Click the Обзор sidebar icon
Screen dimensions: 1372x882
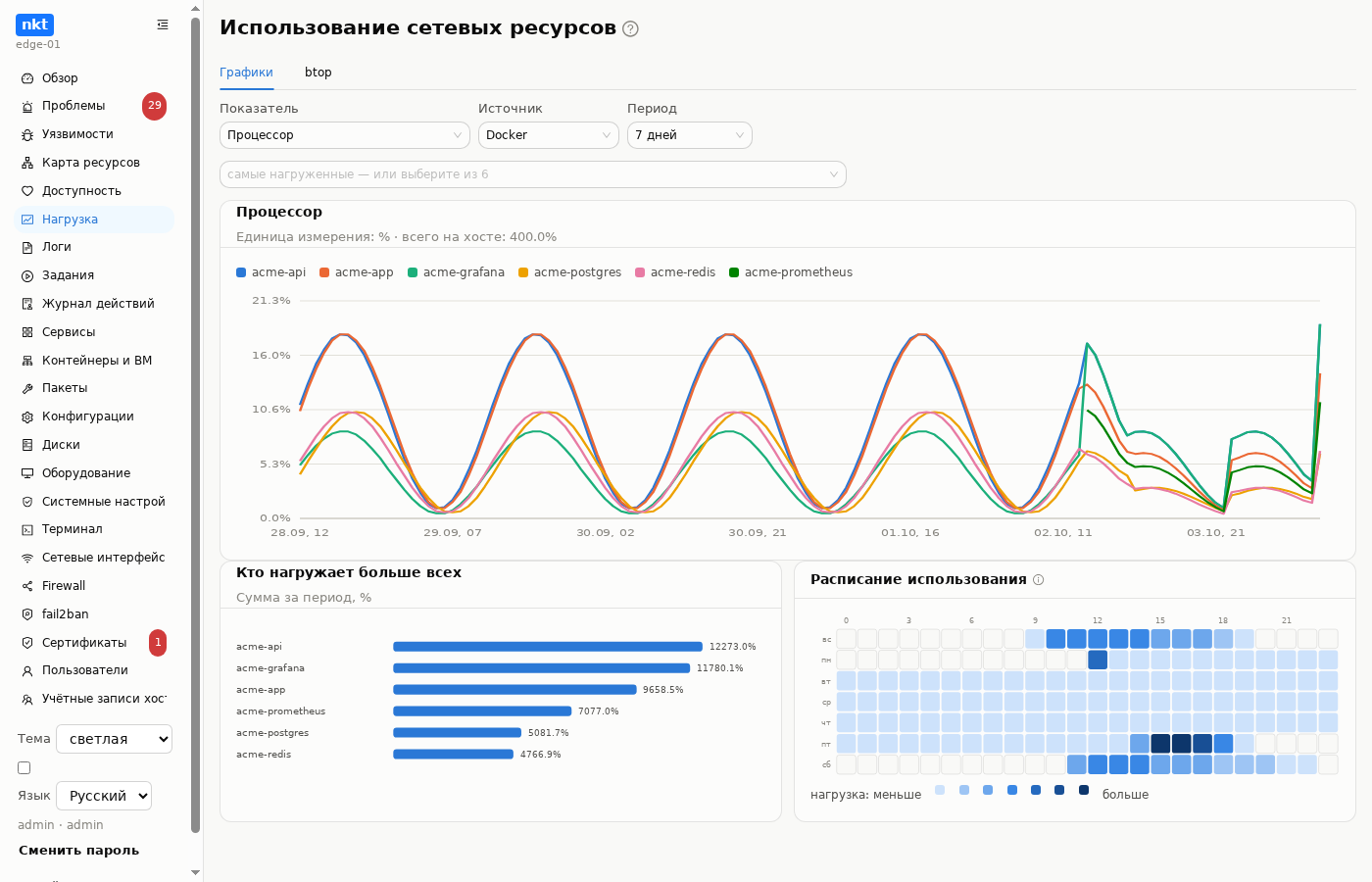(27, 78)
